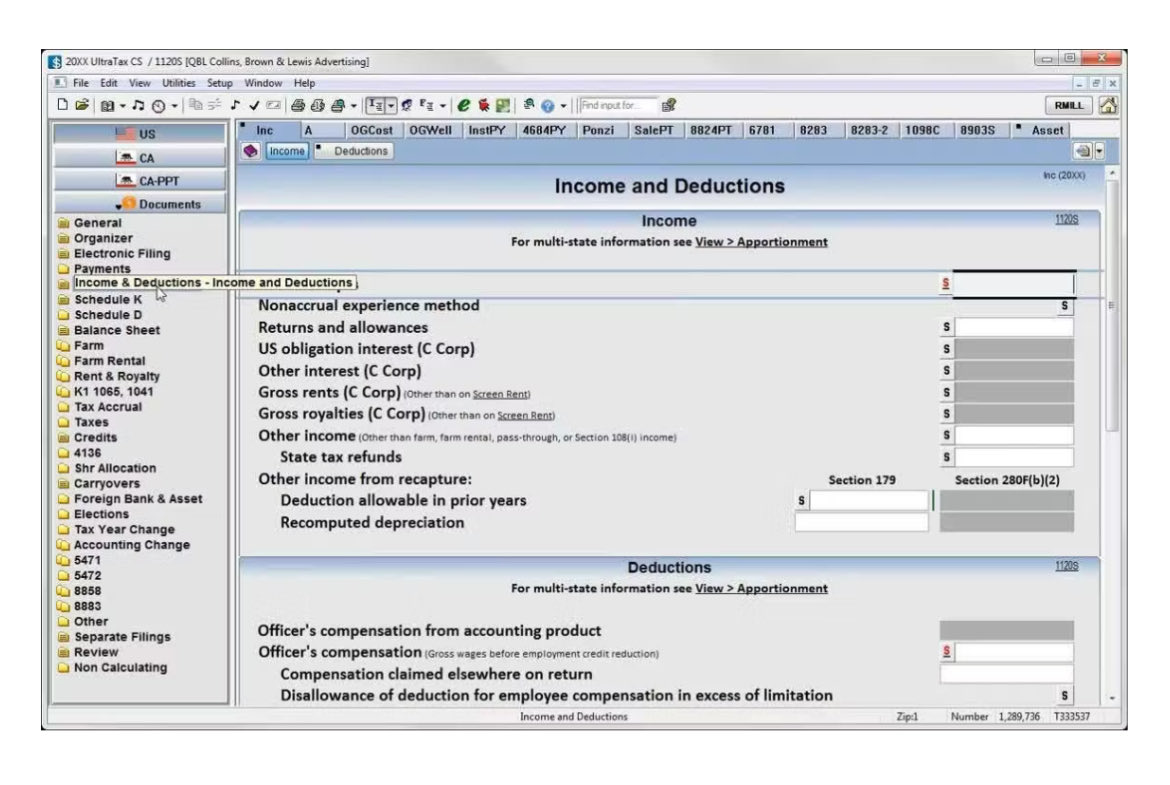Image resolution: width=1170 pixels, height=785 pixels.
Task: Click the book icon in the toolbar
Action: pos(108,106)
